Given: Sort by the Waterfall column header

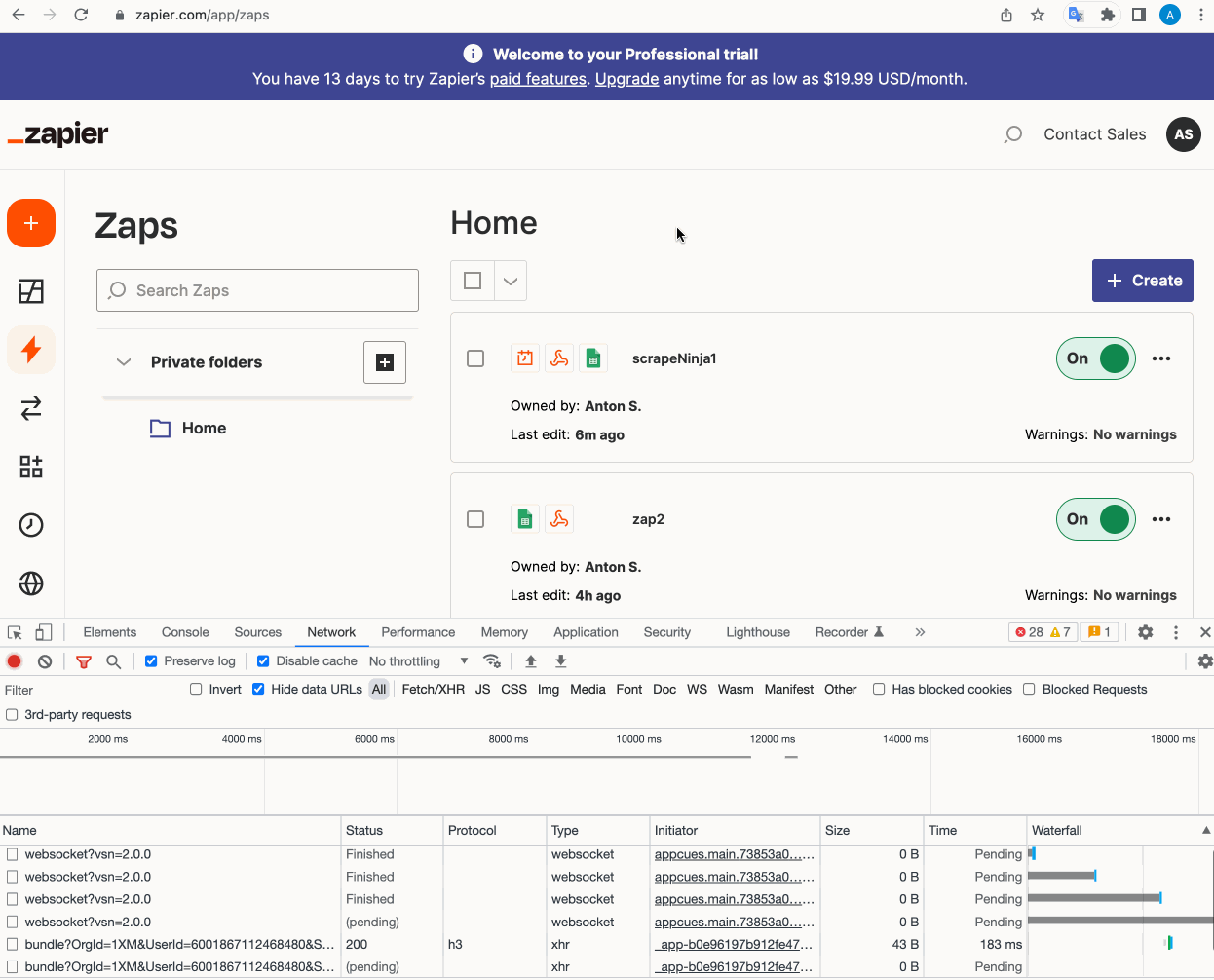Looking at the screenshot, I should (x=1120, y=831).
